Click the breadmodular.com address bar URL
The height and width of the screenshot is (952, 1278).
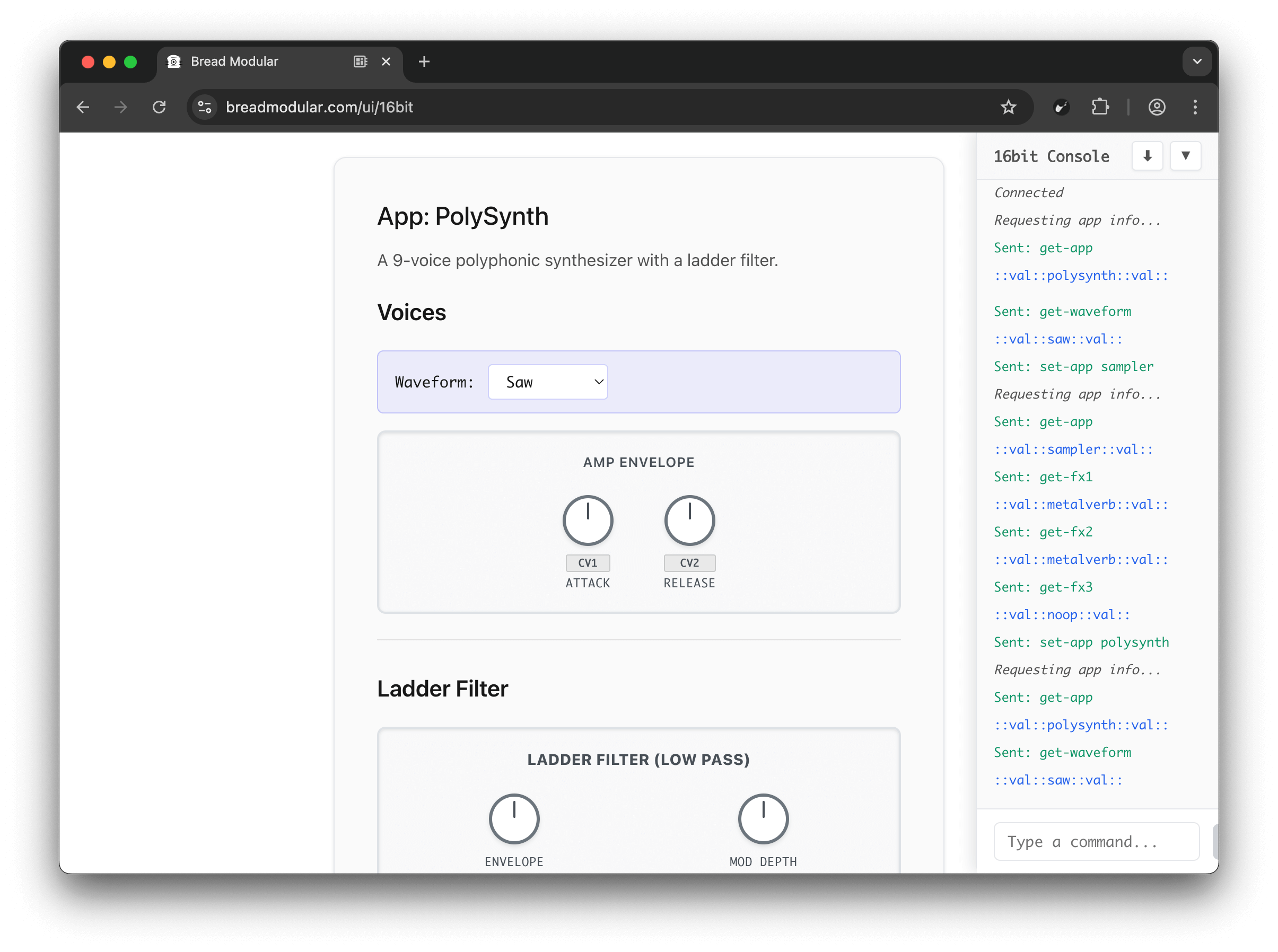click(319, 107)
